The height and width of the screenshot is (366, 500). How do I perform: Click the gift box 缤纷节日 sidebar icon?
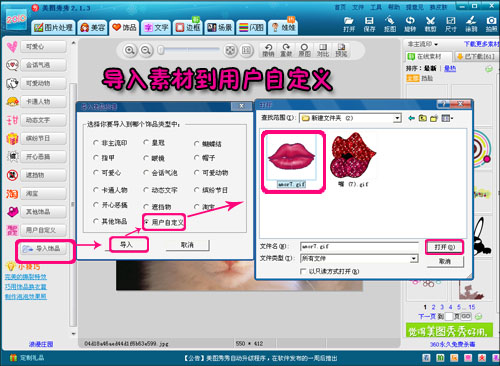(x=12, y=139)
